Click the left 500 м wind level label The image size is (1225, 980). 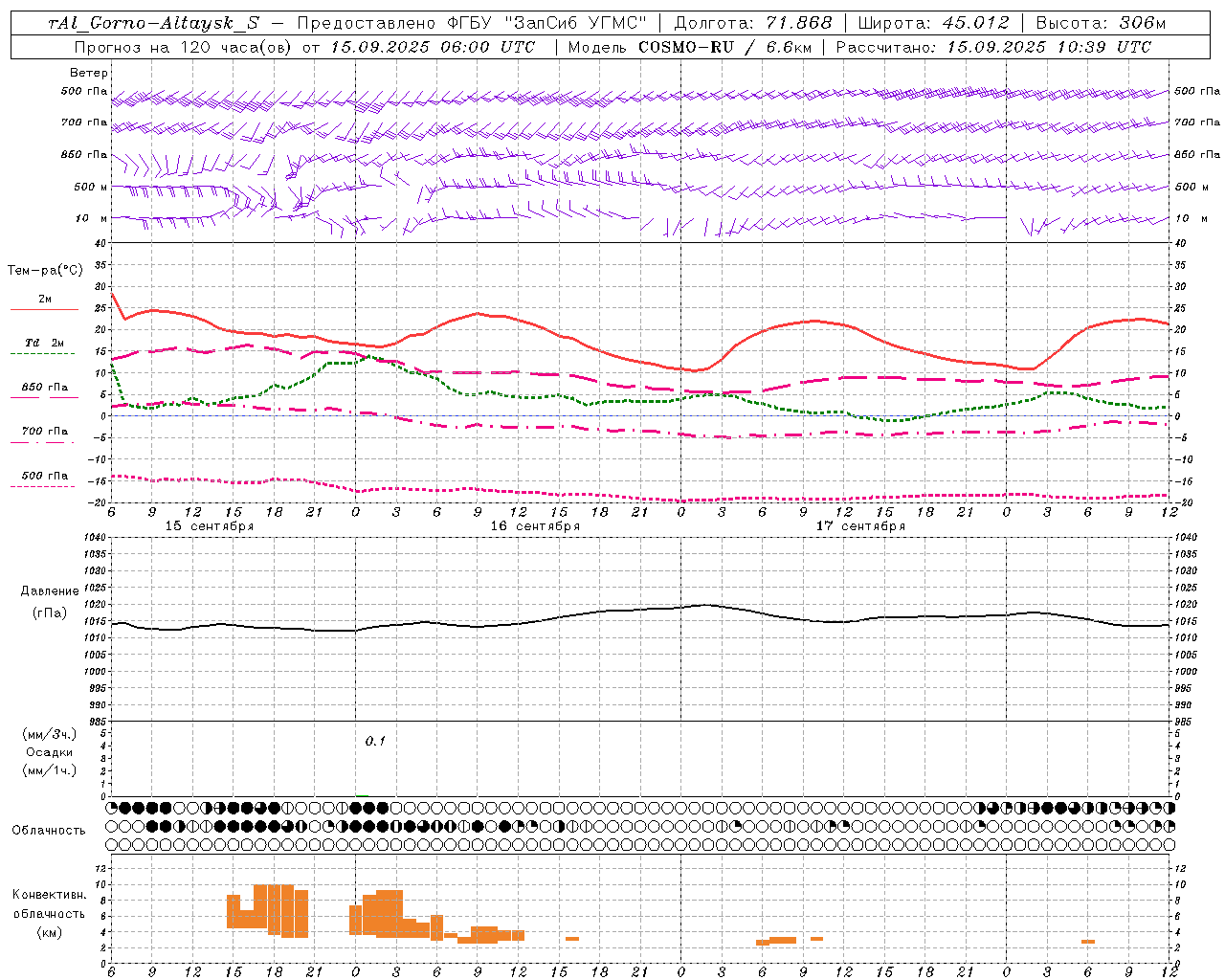(91, 187)
